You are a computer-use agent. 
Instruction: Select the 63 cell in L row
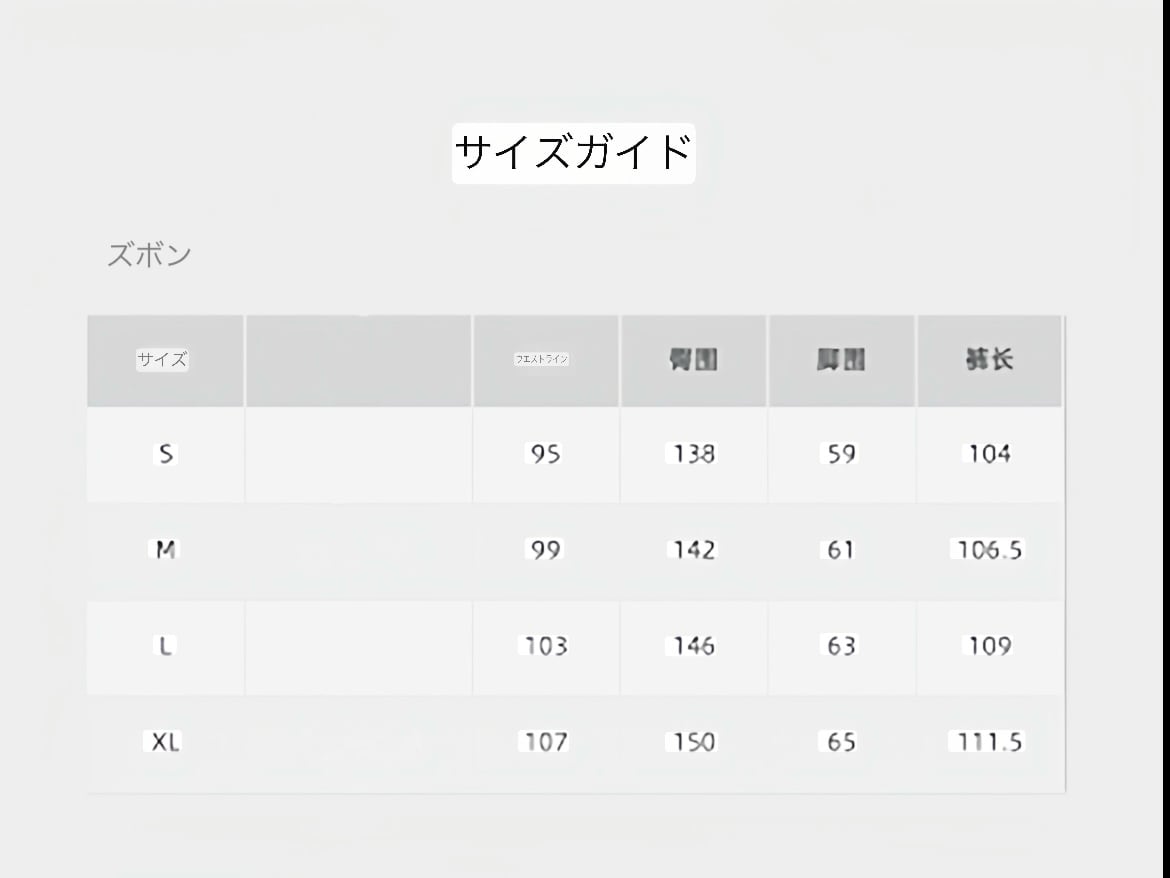click(x=841, y=646)
